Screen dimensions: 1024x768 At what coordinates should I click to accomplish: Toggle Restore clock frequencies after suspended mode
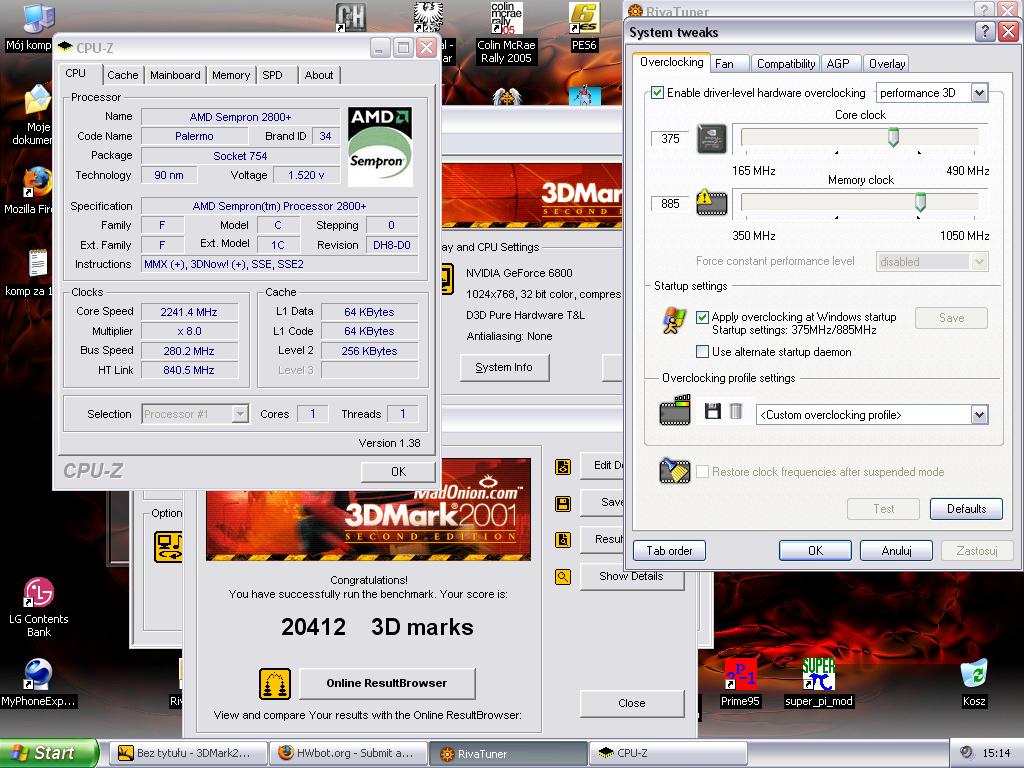tap(703, 472)
